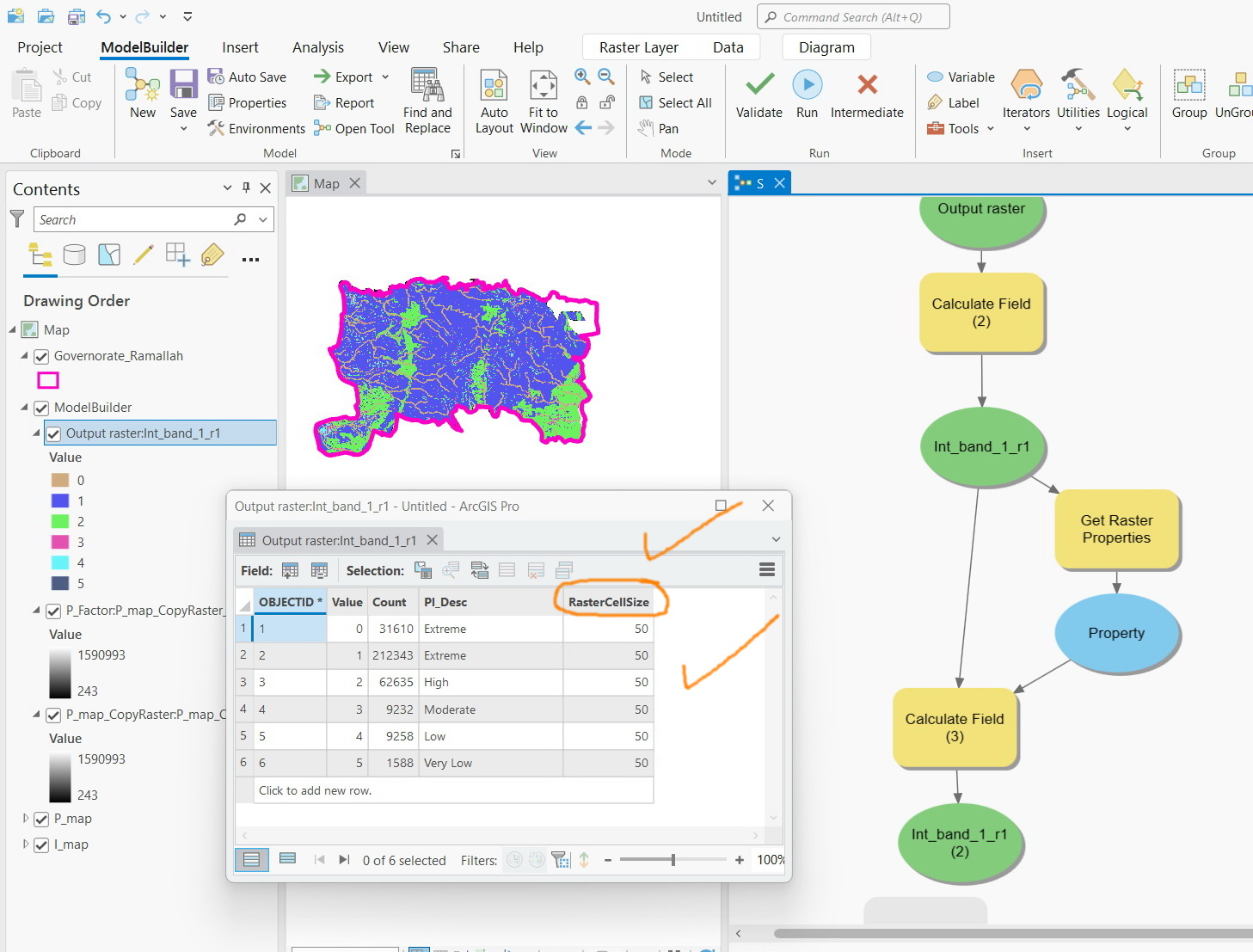Click Intermediate in the Run group
The image size is (1253, 952).
point(867,95)
